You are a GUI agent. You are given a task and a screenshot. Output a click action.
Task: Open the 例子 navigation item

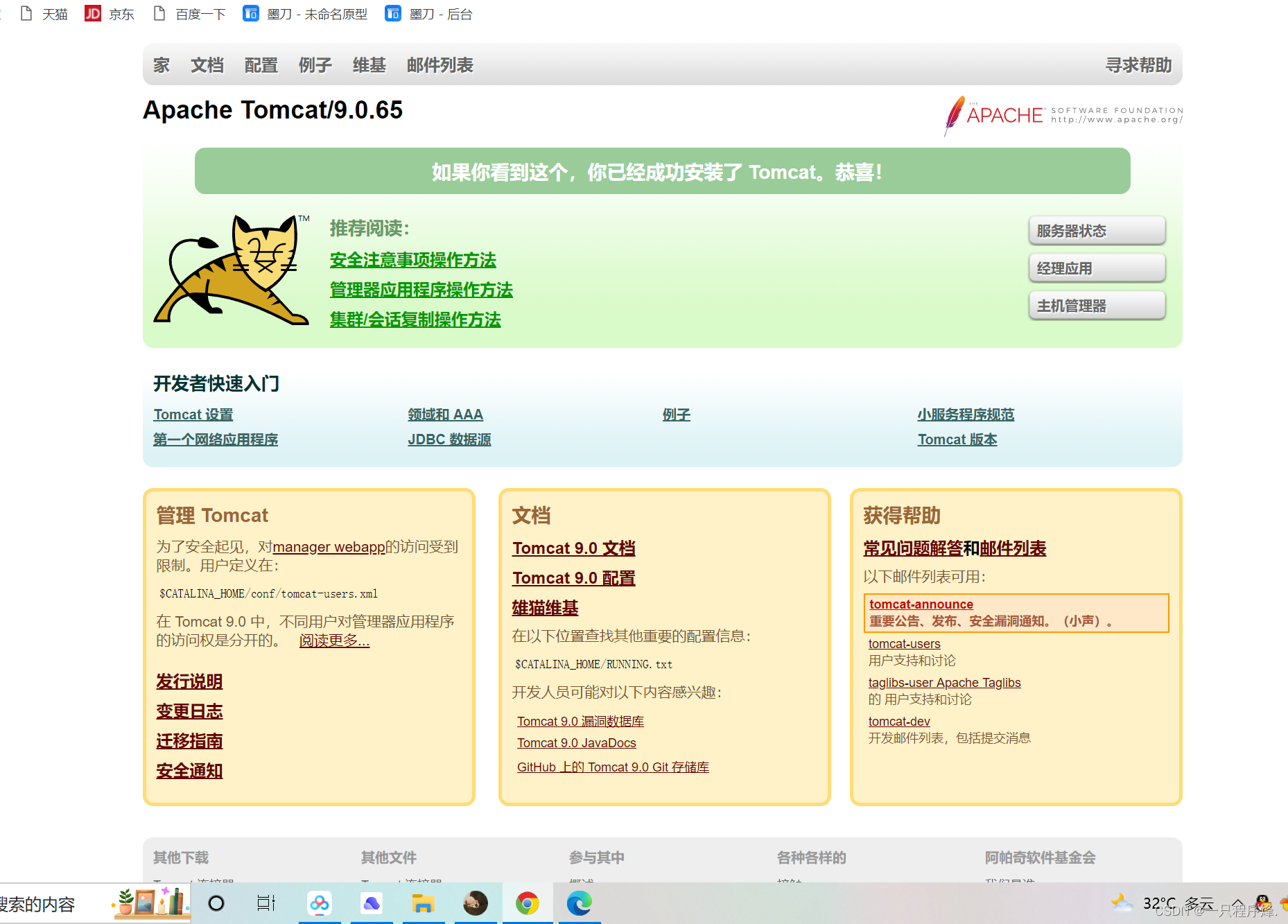[x=315, y=65]
